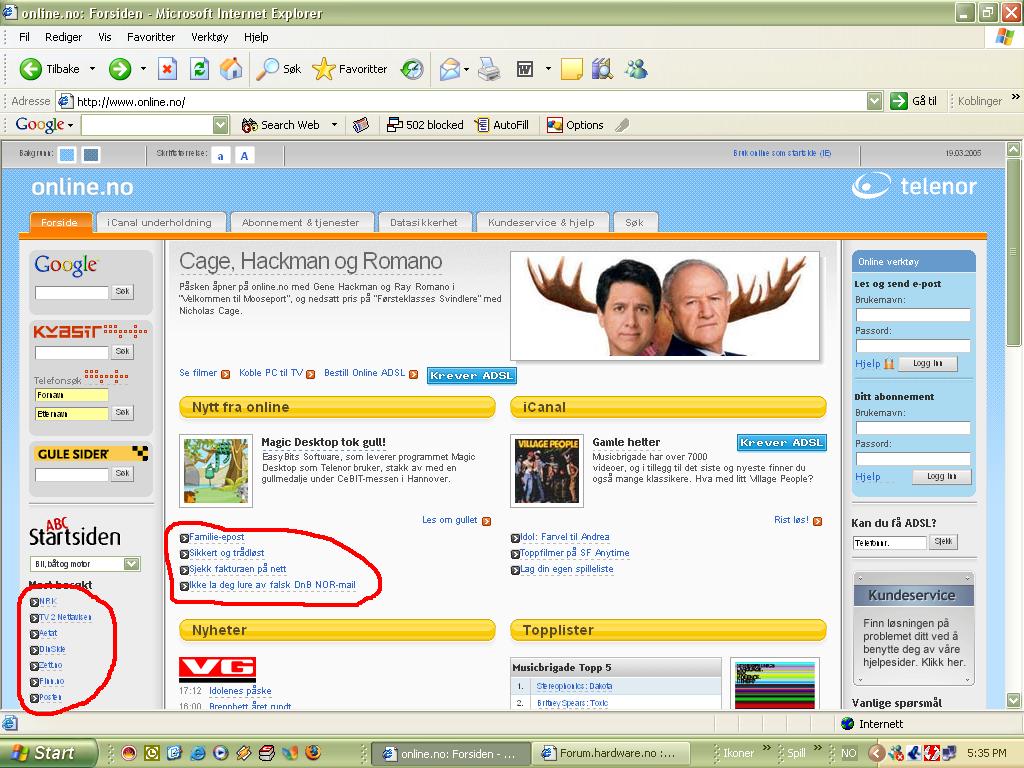Expand the Back button history dropdown arrow
Viewport: 1024px width, 768px height.
pos(92,69)
